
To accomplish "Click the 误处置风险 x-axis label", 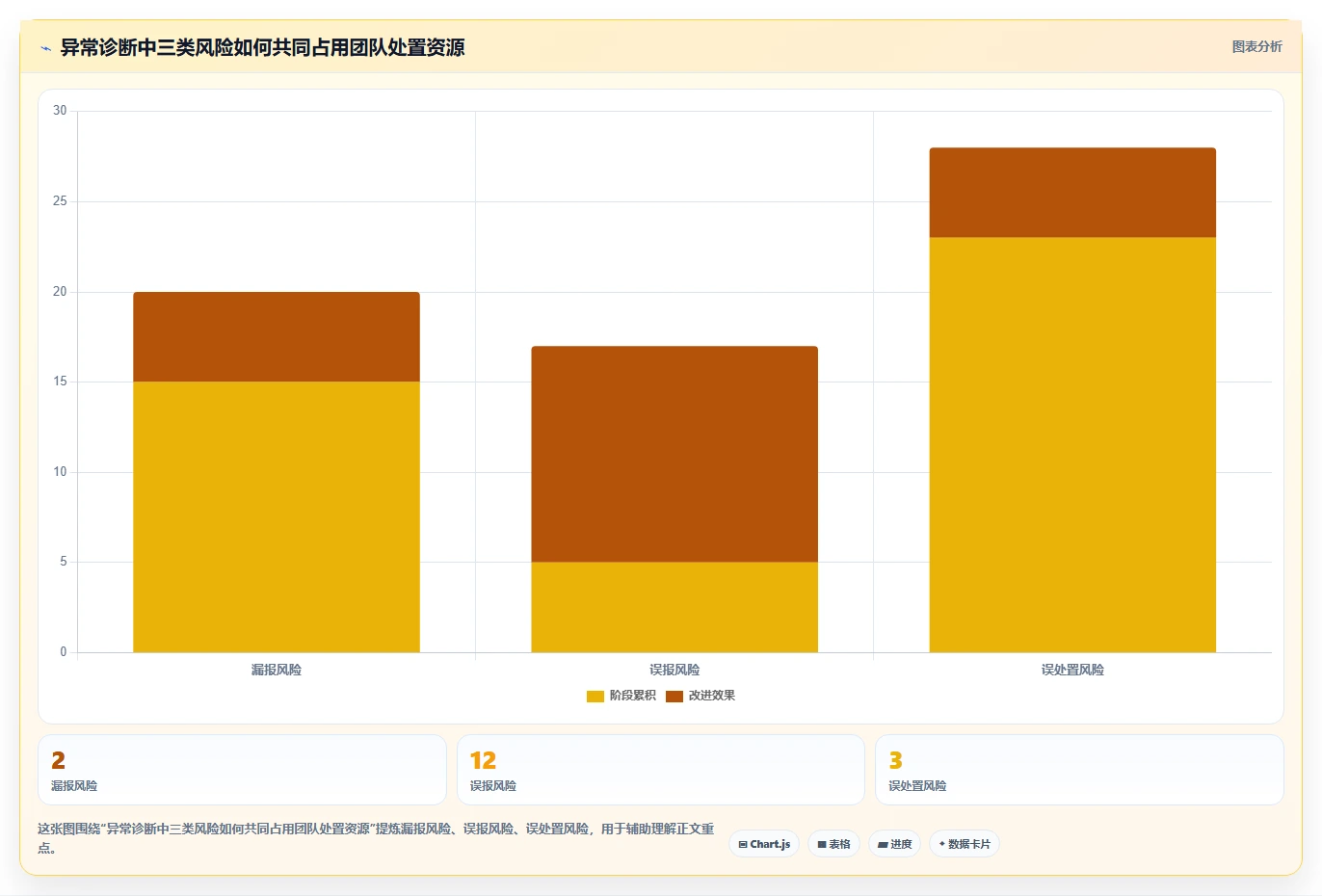I will [1072, 670].
